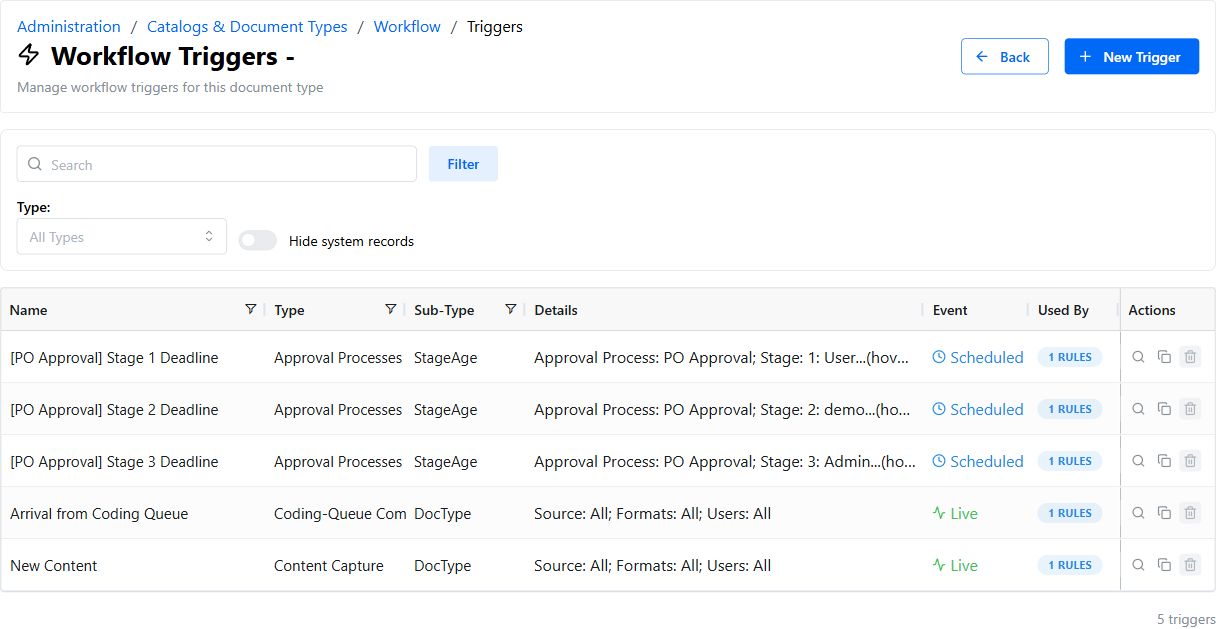The image size is (1216, 629).
Task: Click Details text for Stage 3 Deadline row
Action: point(725,462)
